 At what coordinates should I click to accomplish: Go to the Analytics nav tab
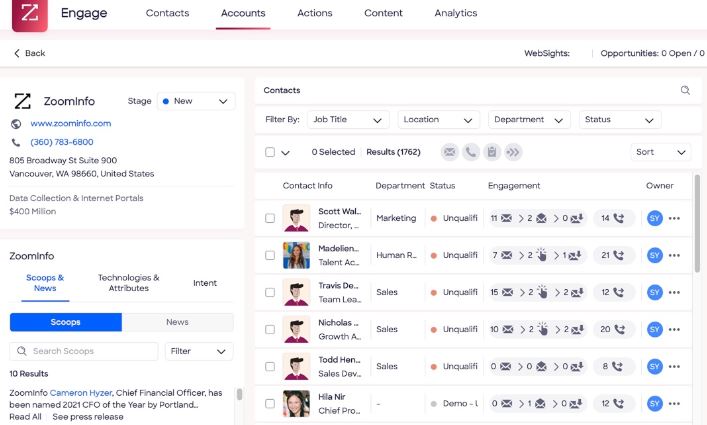456,13
